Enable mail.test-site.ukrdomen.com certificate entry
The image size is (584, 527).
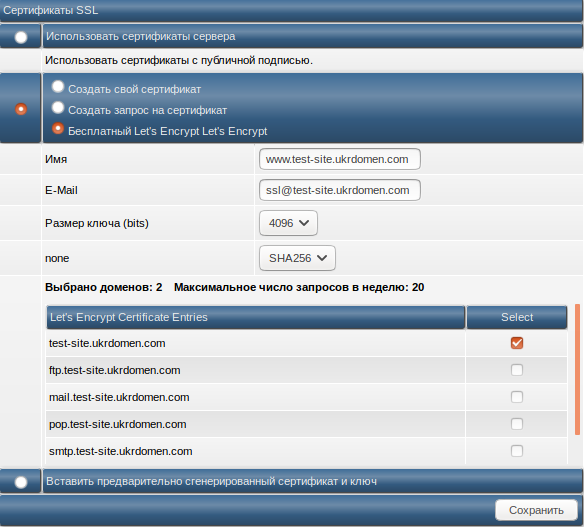coord(517,397)
